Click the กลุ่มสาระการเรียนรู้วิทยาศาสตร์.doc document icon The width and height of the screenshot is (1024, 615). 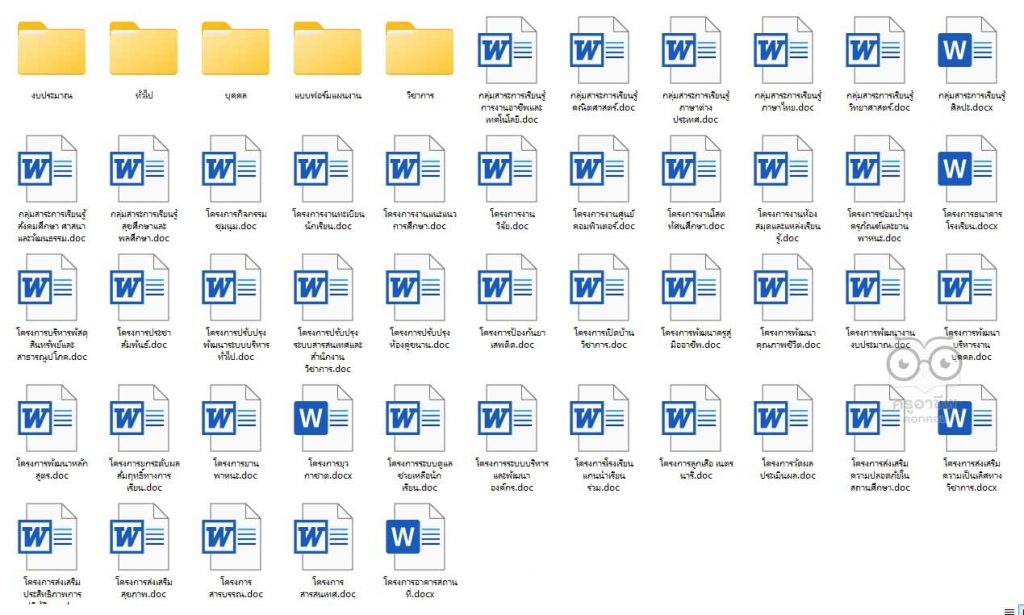876,50
